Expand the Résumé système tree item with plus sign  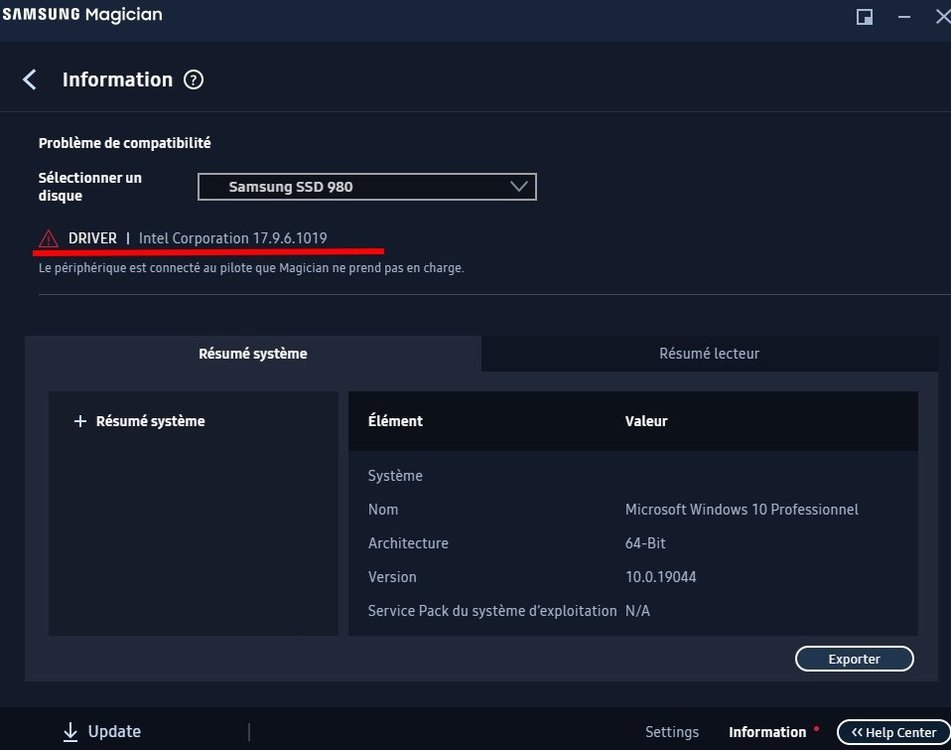click(81, 422)
